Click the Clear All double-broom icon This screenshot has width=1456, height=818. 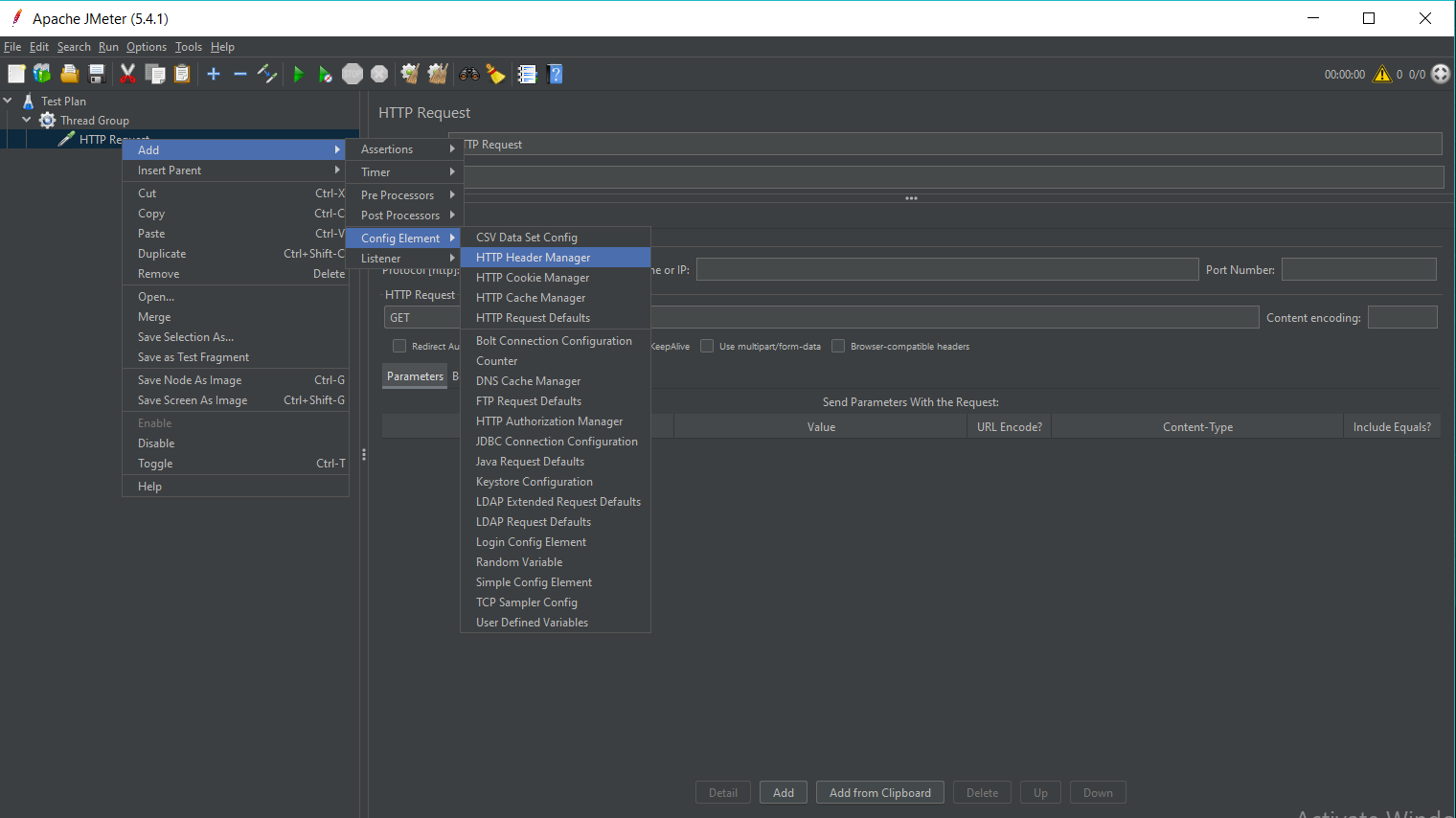tap(438, 74)
